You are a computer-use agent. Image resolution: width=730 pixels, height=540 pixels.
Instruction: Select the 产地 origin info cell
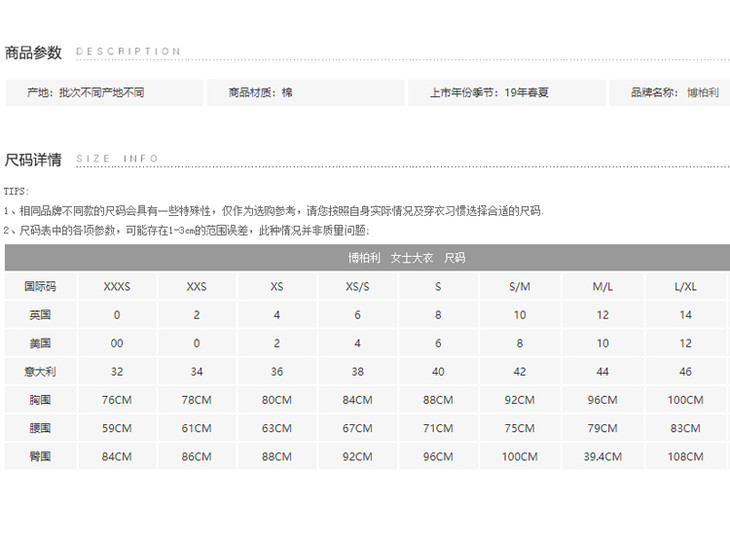(86, 93)
